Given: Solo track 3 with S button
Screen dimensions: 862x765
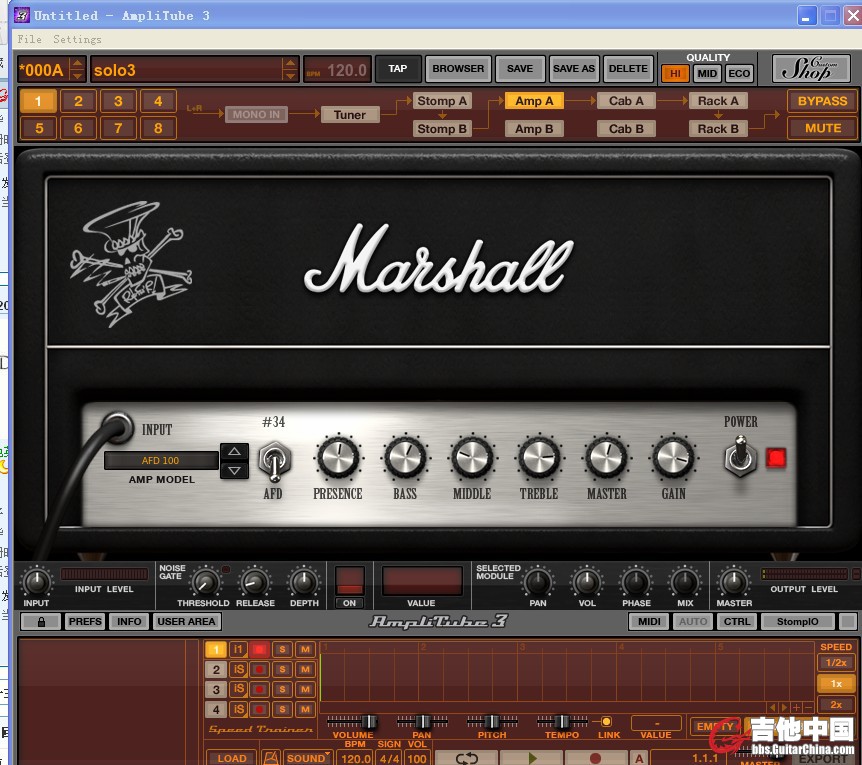Looking at the screenshot, I should click(x=282, y=689).
